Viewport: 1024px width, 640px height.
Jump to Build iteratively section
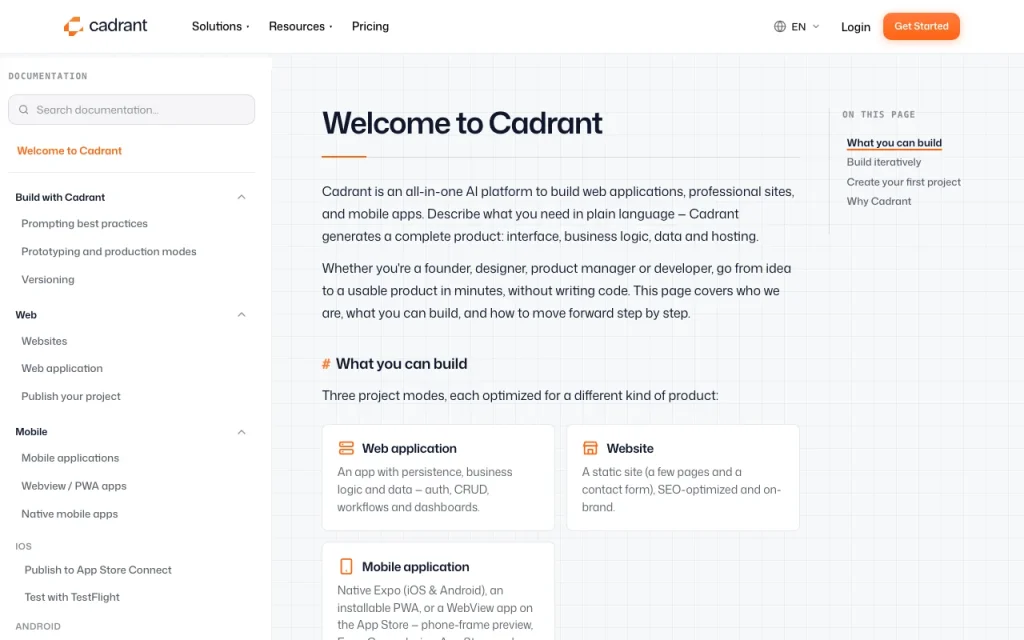coord(884,162)
